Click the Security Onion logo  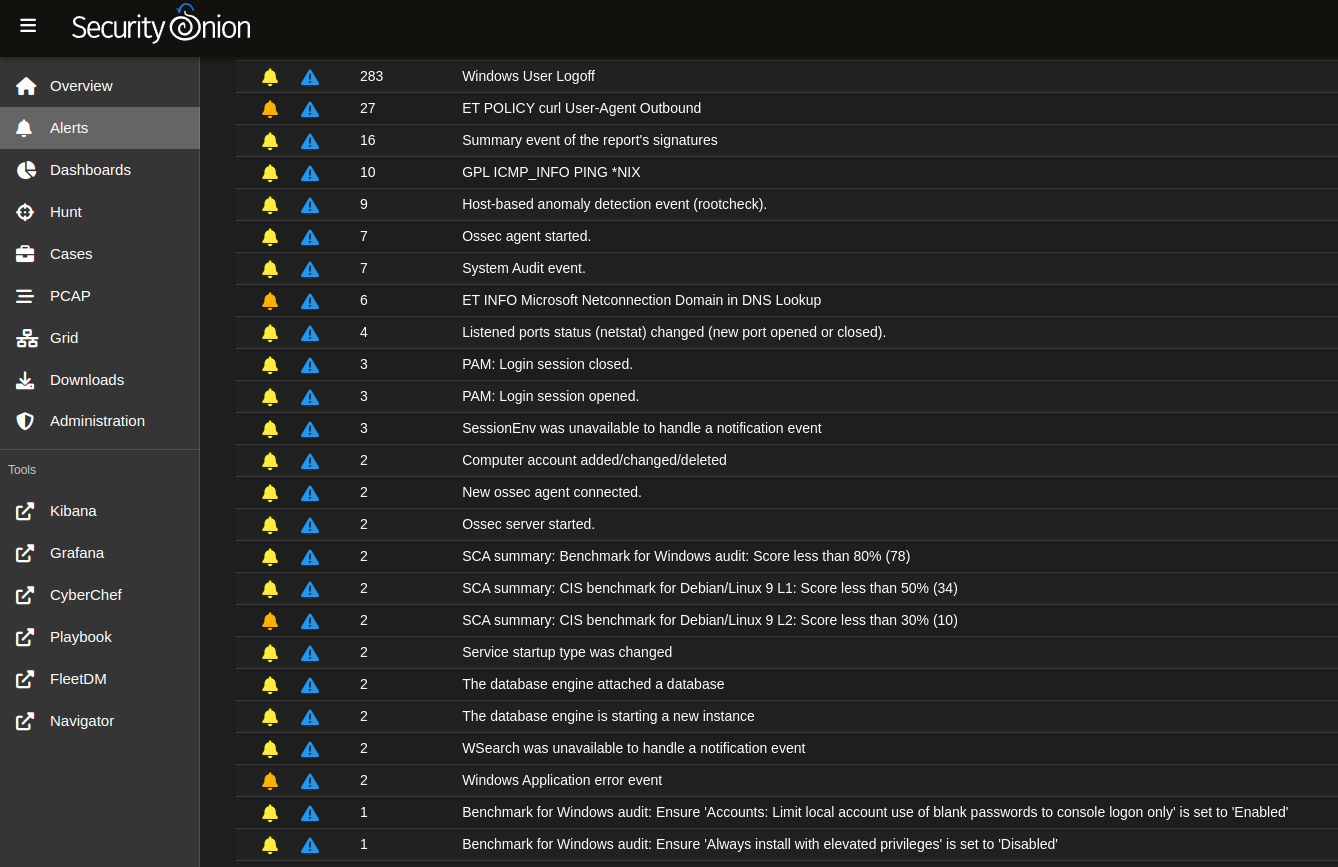tap(160, 25)
